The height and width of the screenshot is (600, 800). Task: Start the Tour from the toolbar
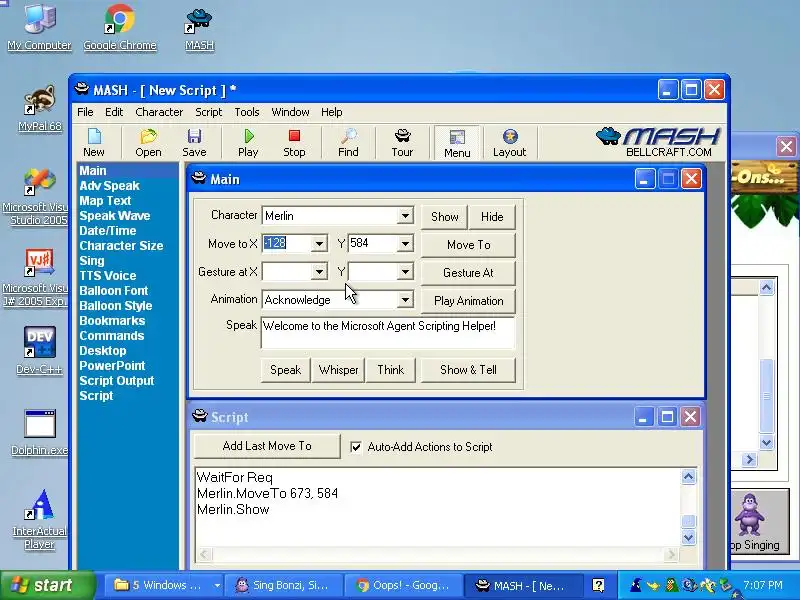pyautogui.click(x=402, y=143)
